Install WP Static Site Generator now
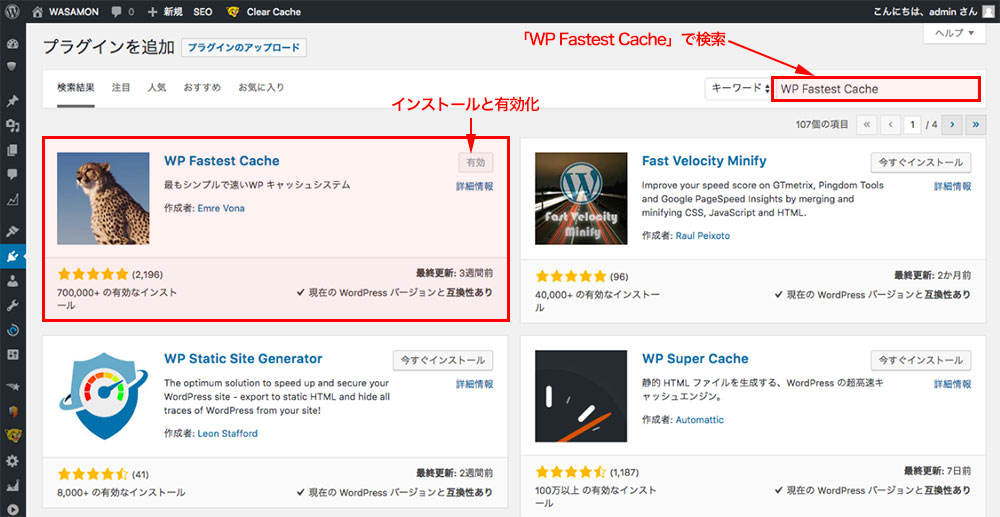This screenshot has width=1000, height=517. point(443,360)
